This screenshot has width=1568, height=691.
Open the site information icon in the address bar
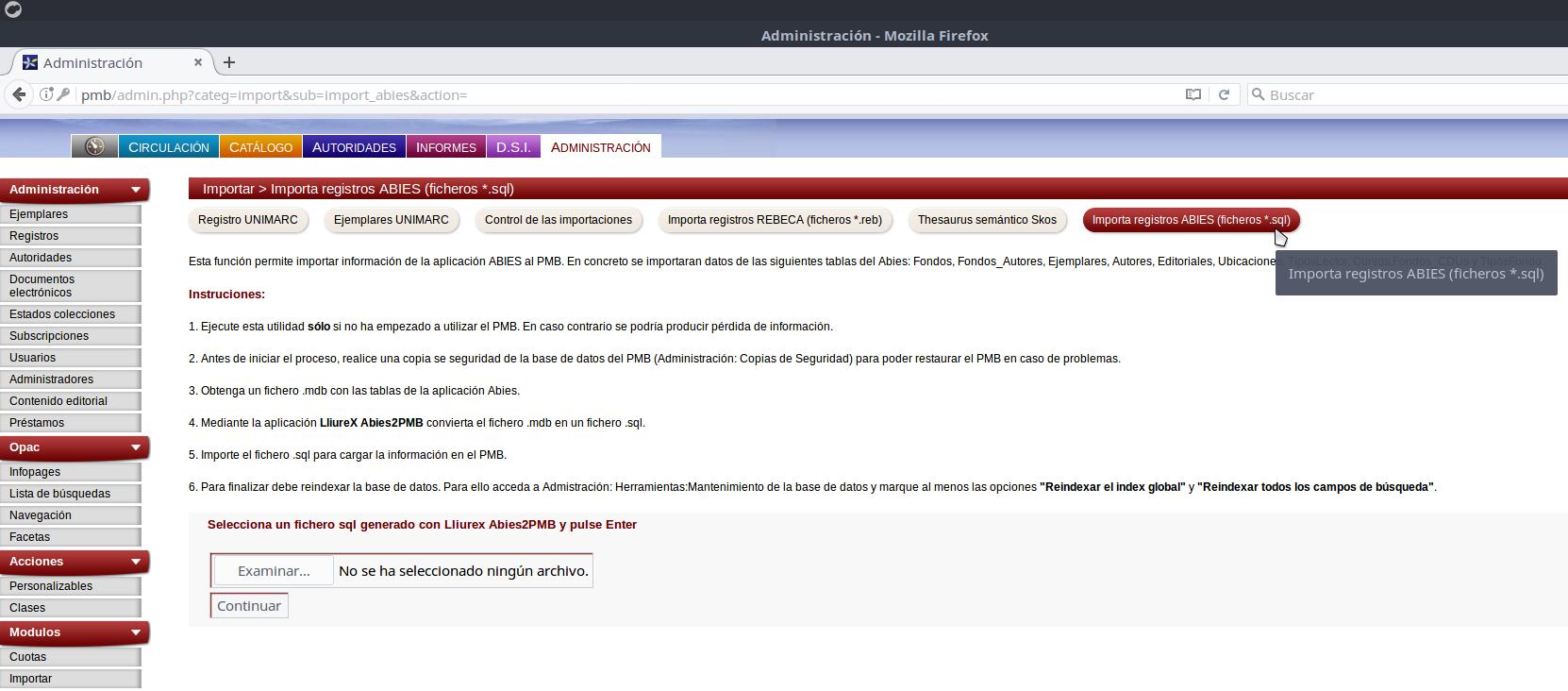coord(46,94)
